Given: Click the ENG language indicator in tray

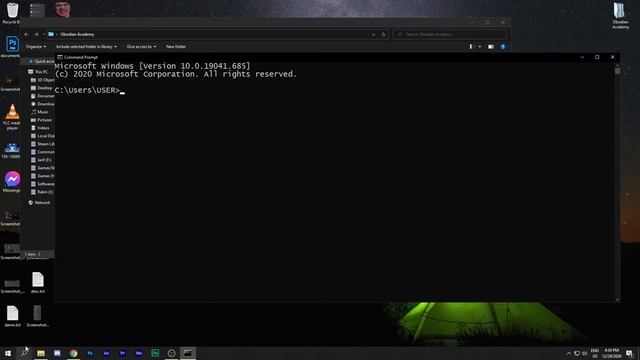Looking at the screenshot, I should pyautogui.click(x=595, y=353).
